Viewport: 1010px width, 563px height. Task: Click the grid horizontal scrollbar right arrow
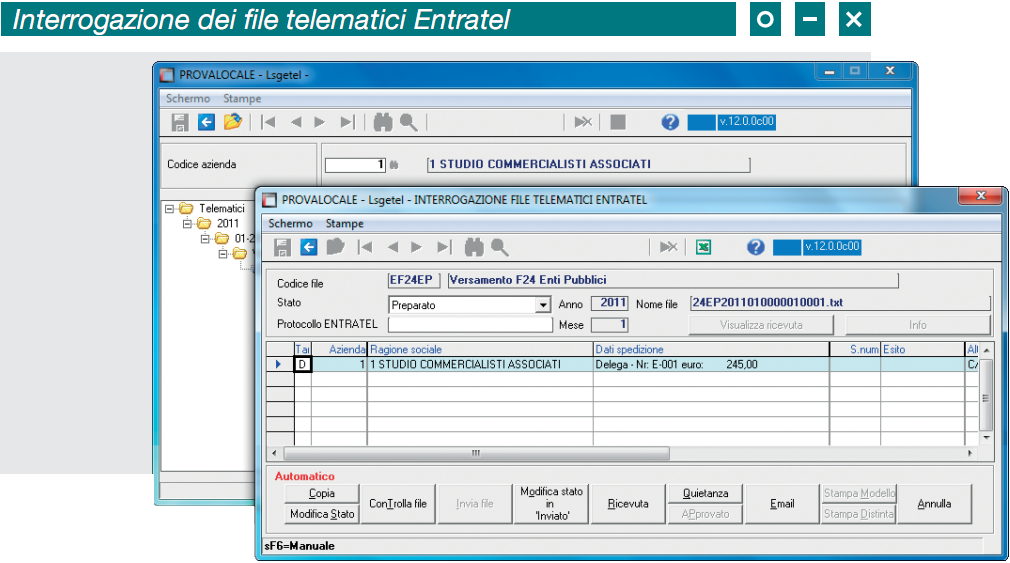point(970,453)
